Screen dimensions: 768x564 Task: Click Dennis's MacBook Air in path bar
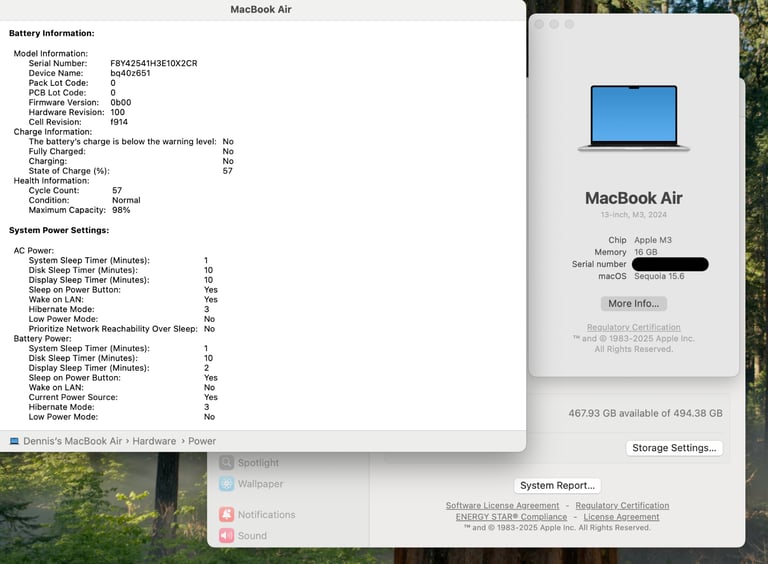72,441
